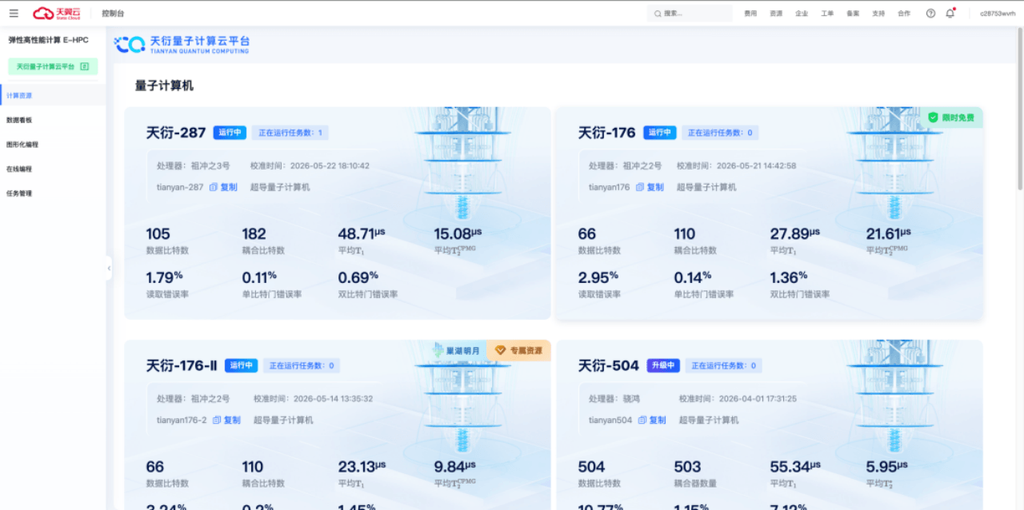Open the 工单 menu
The height and width of the screenshot is (510, 1024).
click(827, 13)
